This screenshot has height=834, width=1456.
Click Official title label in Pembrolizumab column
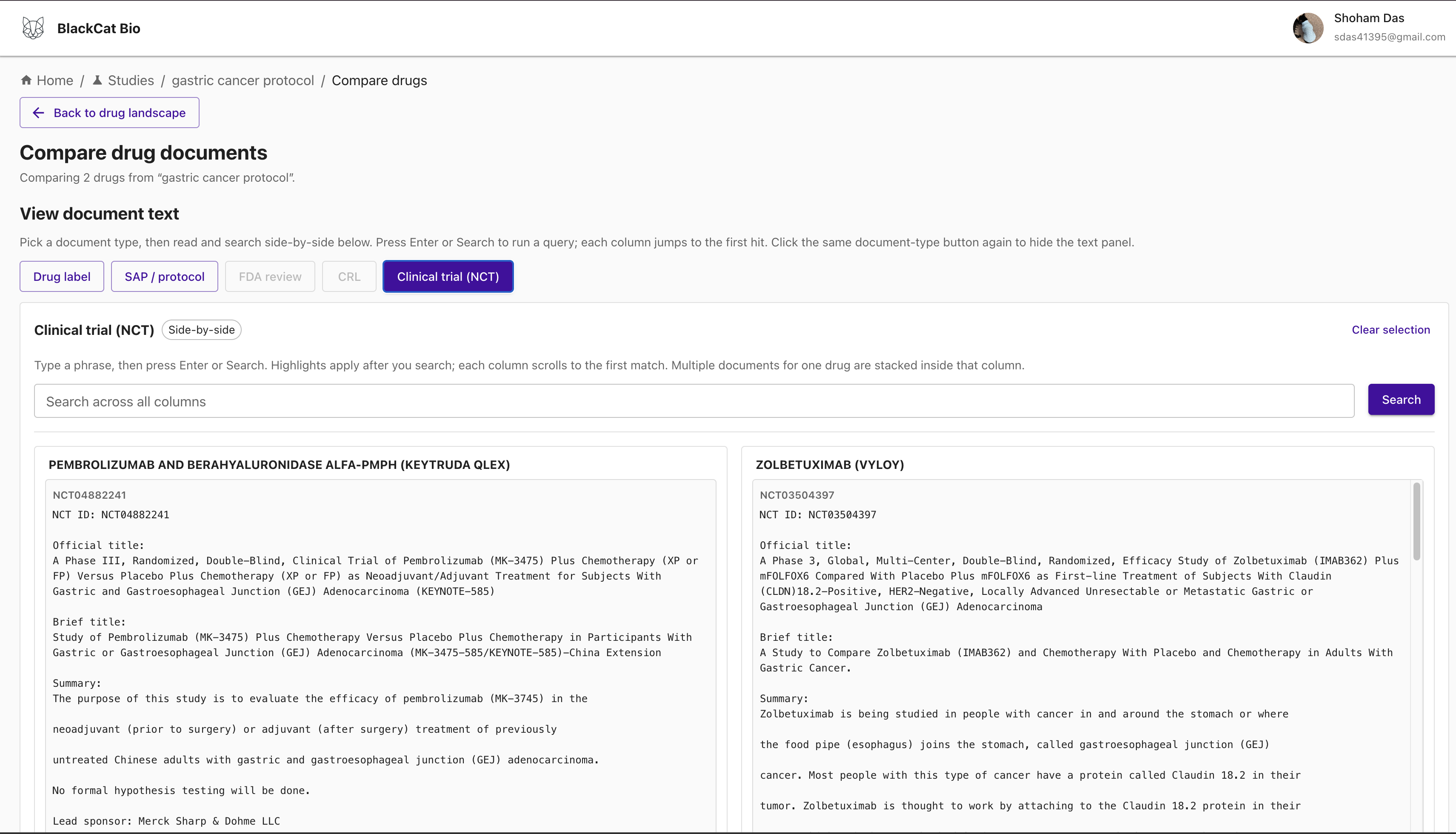point(99,546)
